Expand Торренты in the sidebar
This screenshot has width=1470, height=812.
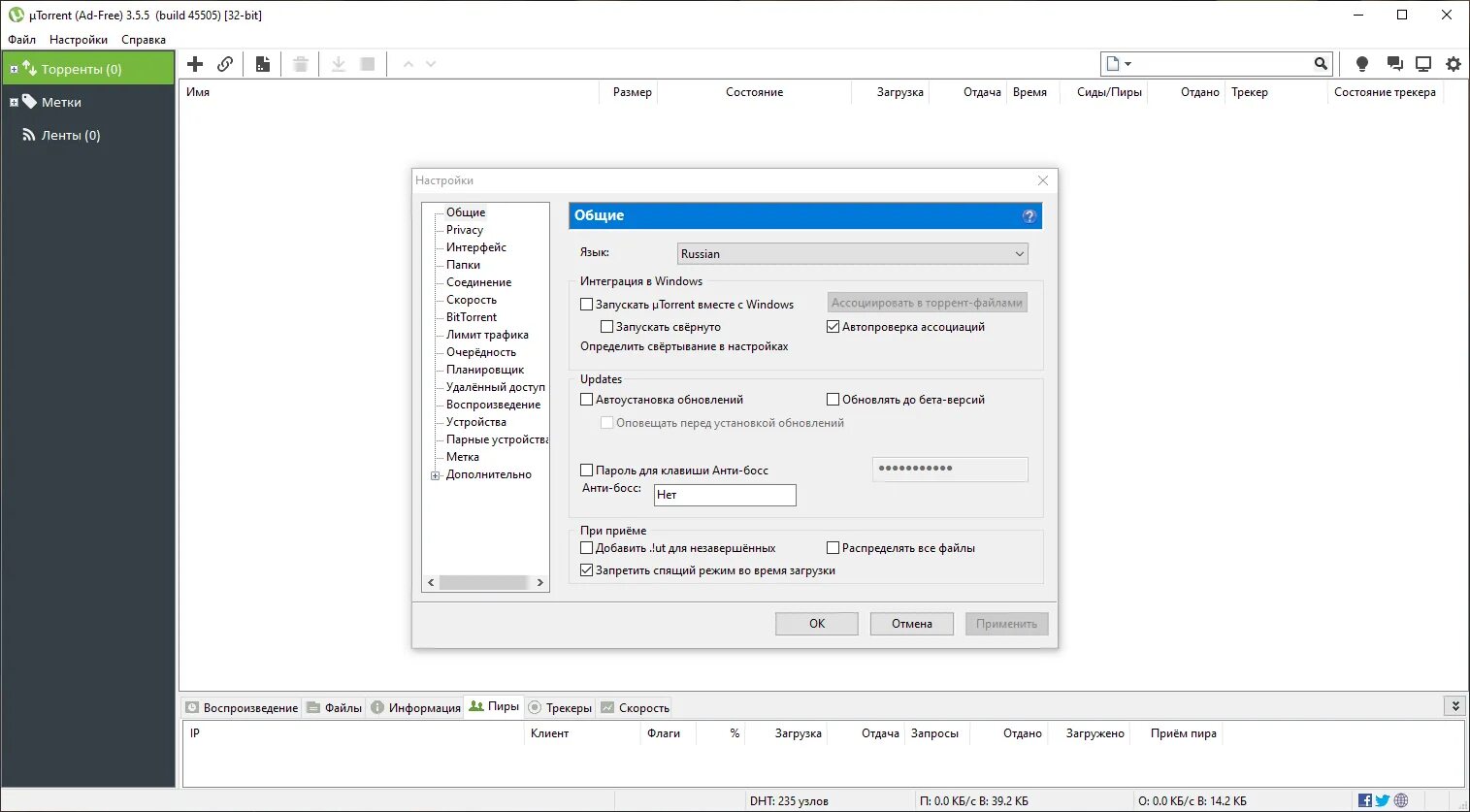(14, 70)
